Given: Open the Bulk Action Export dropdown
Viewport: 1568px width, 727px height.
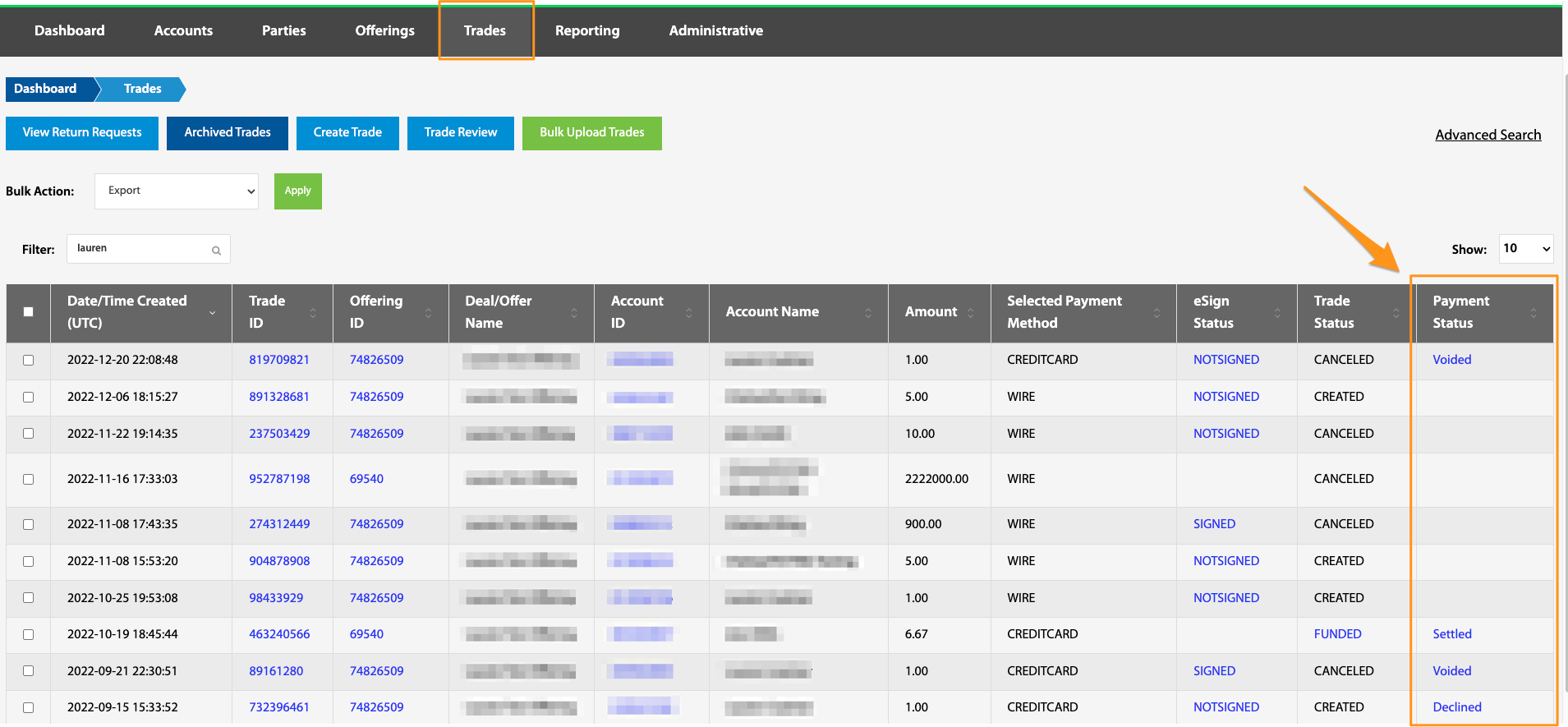Looking at the screenshot, I should (x=177, y=191).
